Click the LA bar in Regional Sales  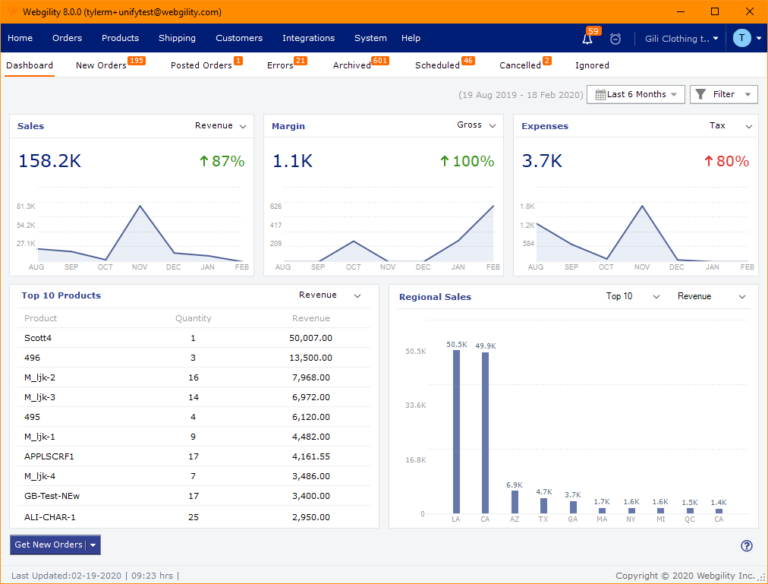click(456, 432)
